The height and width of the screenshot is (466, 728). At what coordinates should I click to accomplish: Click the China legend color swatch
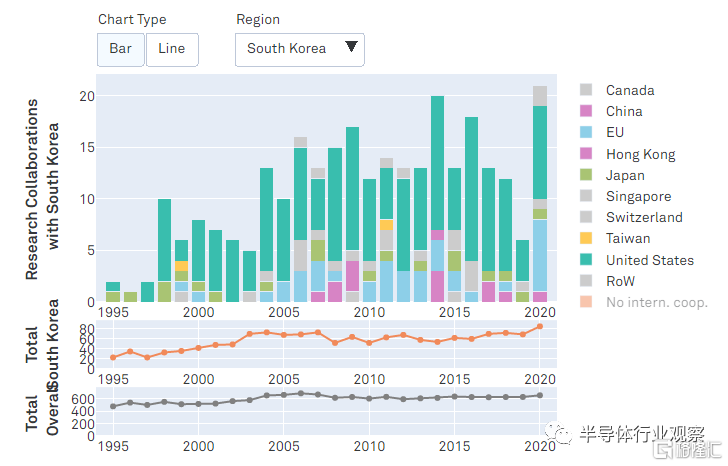pos(586,111)
